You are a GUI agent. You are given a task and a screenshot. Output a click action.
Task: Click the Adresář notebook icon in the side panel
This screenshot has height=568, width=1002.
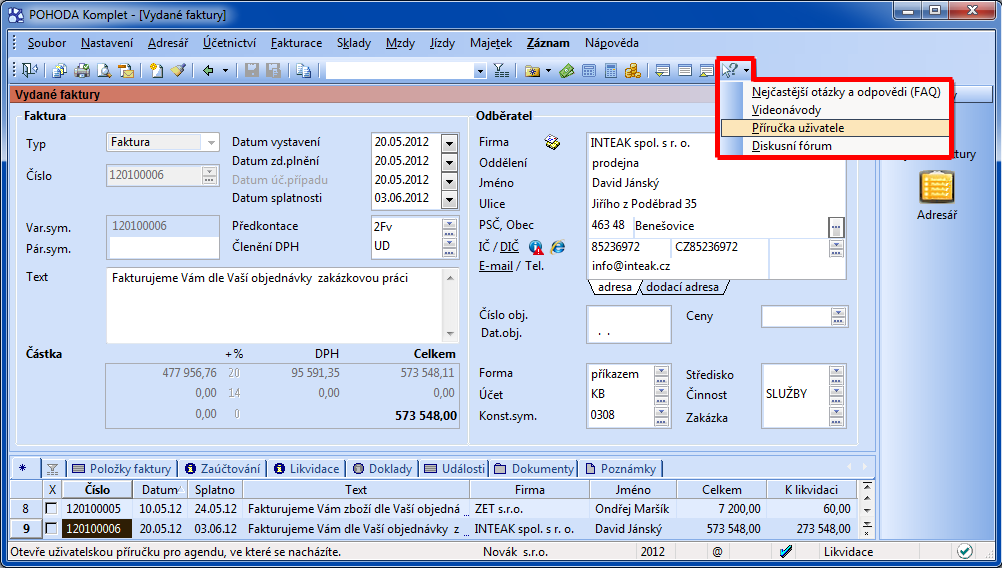tap(937, 187)
